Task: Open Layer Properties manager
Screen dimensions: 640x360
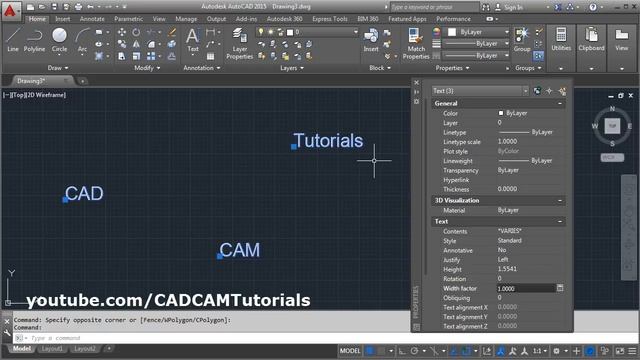Action: (240, 44)
